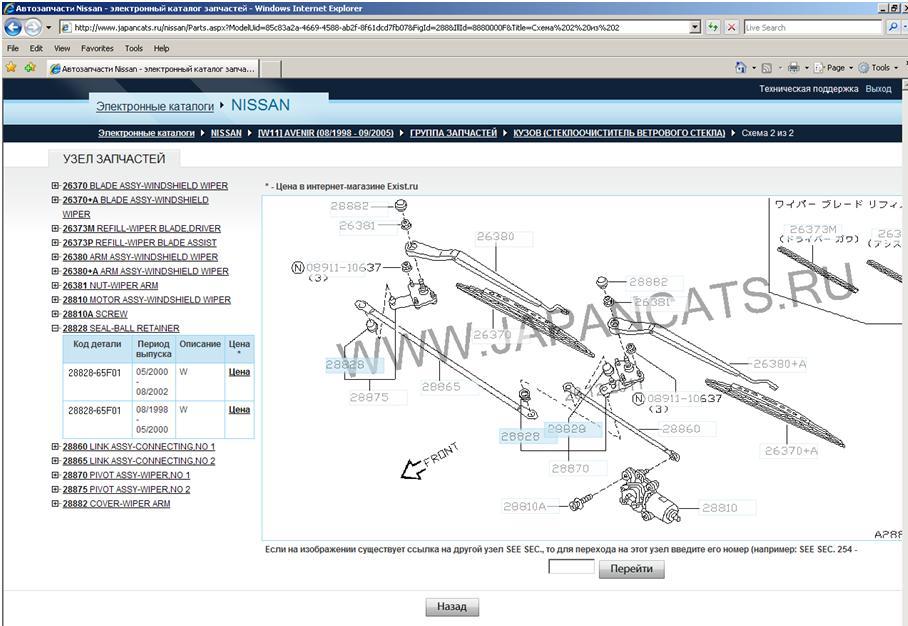The width and height of the screenshot is (908, 626).
Task: Select the Автозапчасти Nissan browser tab
Action: (153, 68)
